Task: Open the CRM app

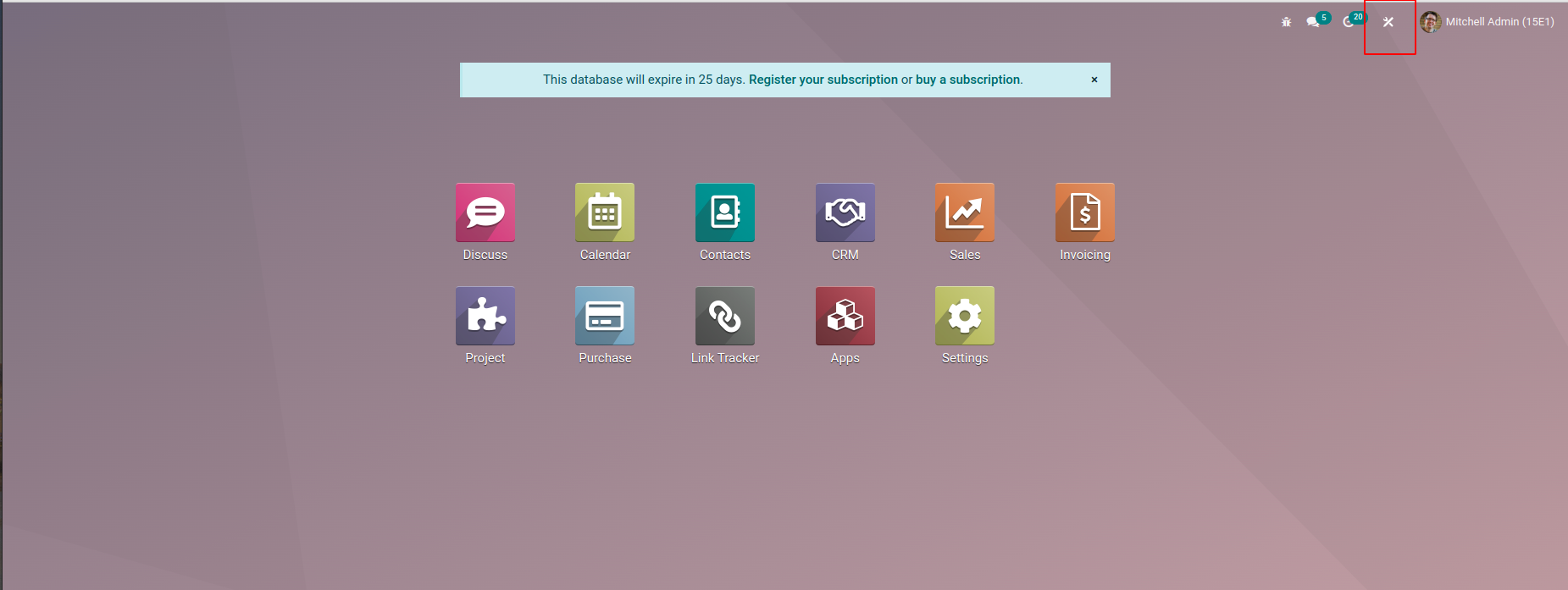Action: (x=845, y=212)
